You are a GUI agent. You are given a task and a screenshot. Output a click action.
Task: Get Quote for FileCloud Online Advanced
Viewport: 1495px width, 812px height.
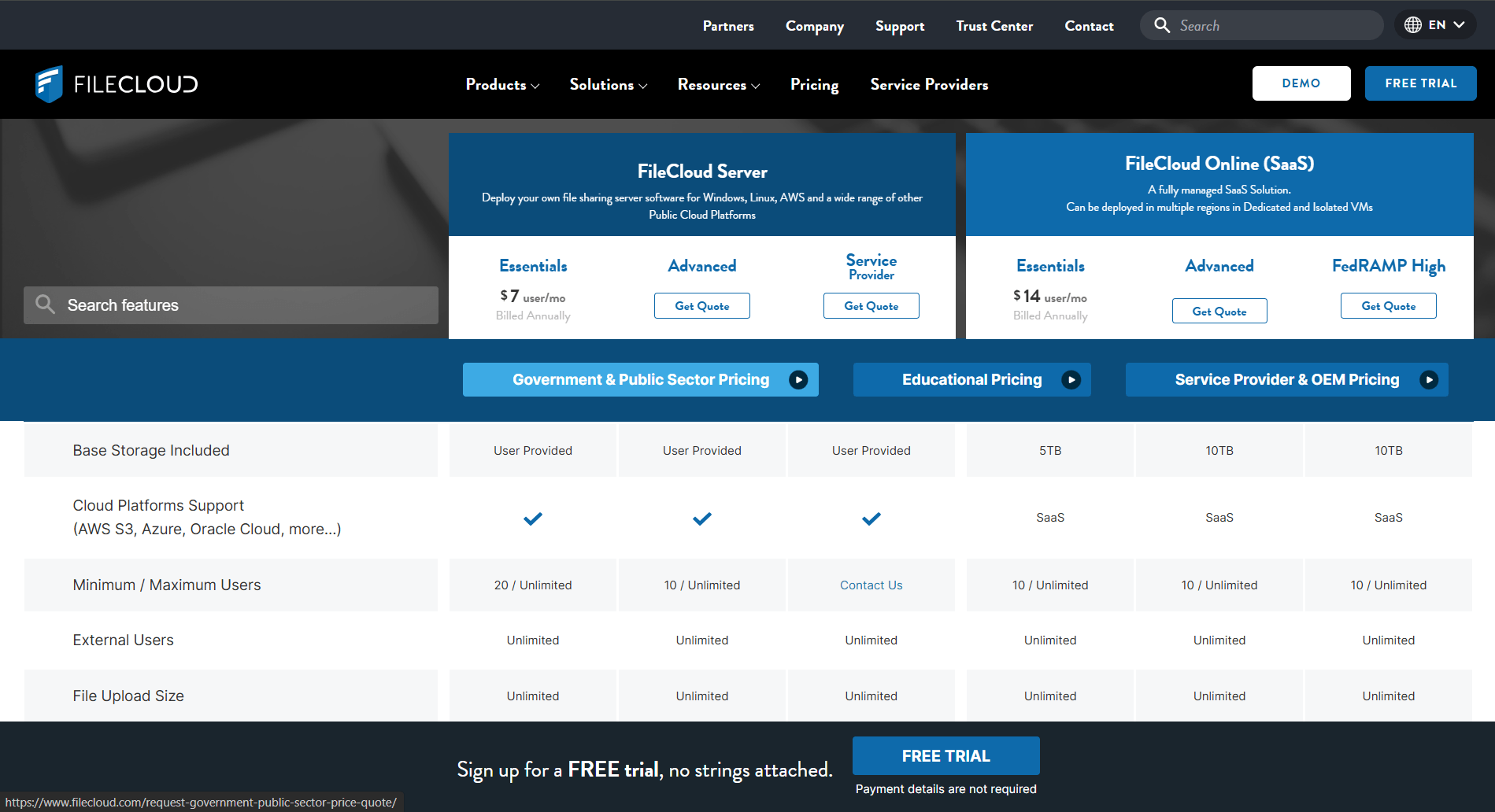click(1219, 312)
